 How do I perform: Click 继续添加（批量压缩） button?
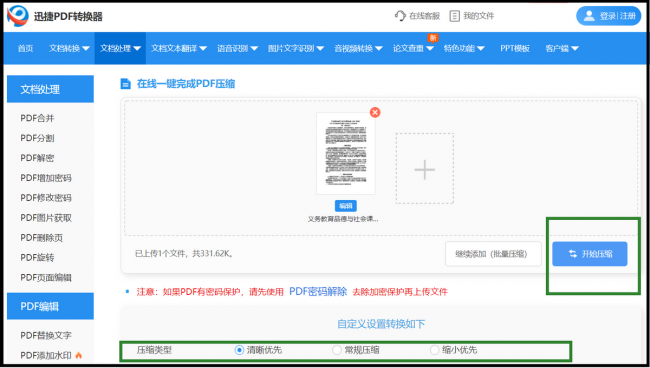(x=493, y=254)
